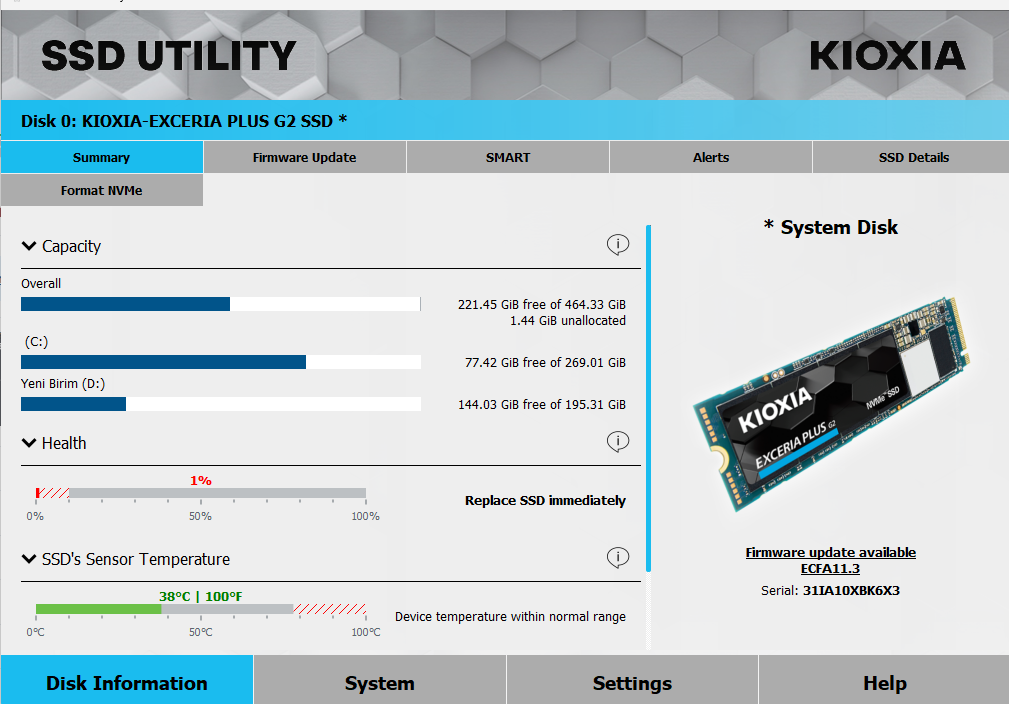Open the SMART tab
The image size is (1009, 704).
tap(508, 157)
